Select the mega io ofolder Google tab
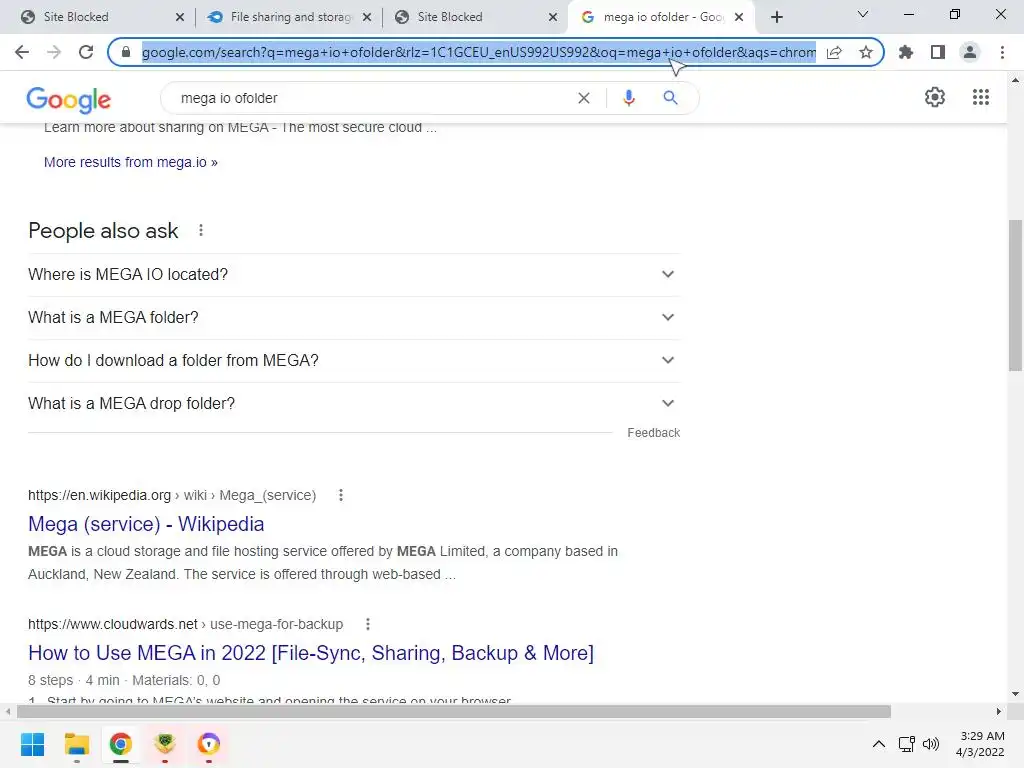Screen dimensions: 1024x768 (661, 17)
